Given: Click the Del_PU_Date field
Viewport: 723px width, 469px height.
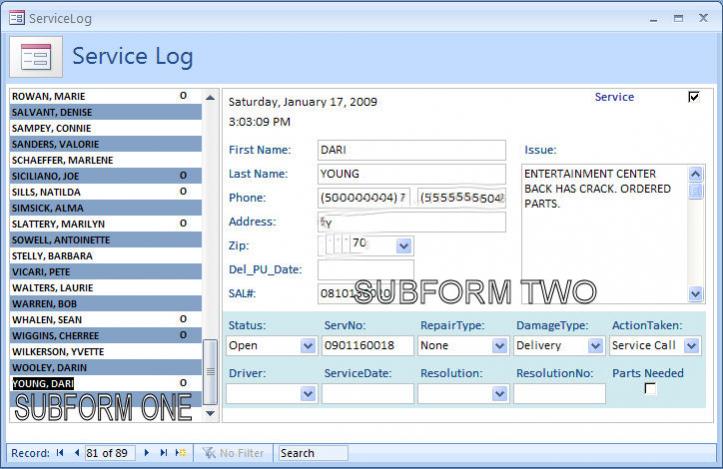Looking at the screenshot, I should (x=366, y=270).
